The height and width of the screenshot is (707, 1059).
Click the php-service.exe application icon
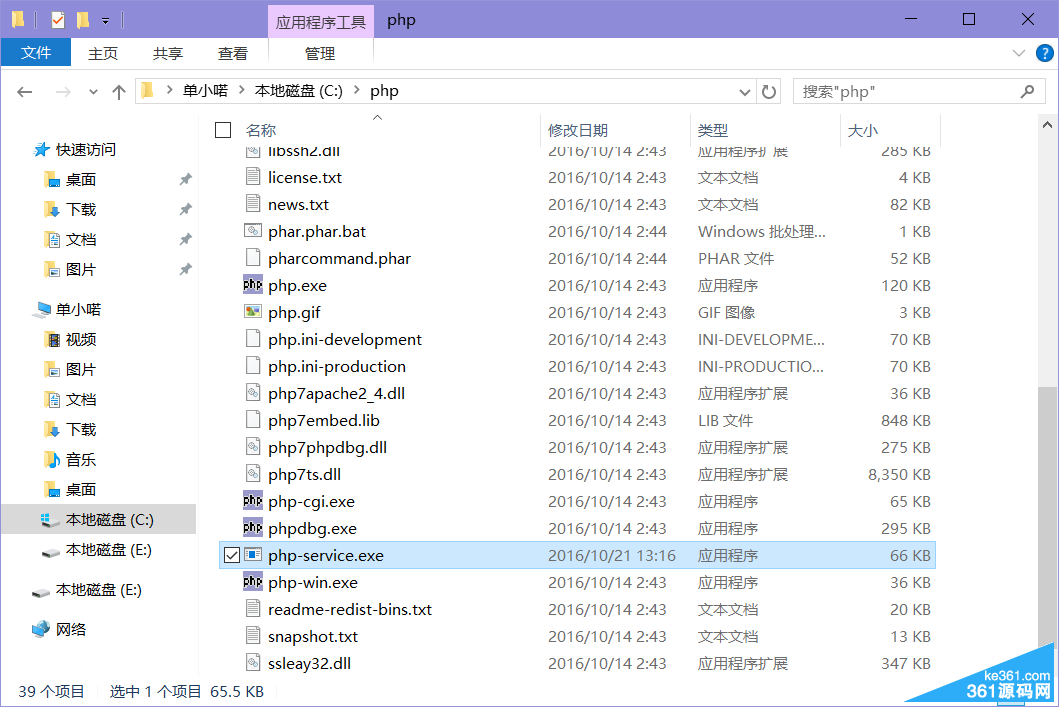click(x=253, y=555)
